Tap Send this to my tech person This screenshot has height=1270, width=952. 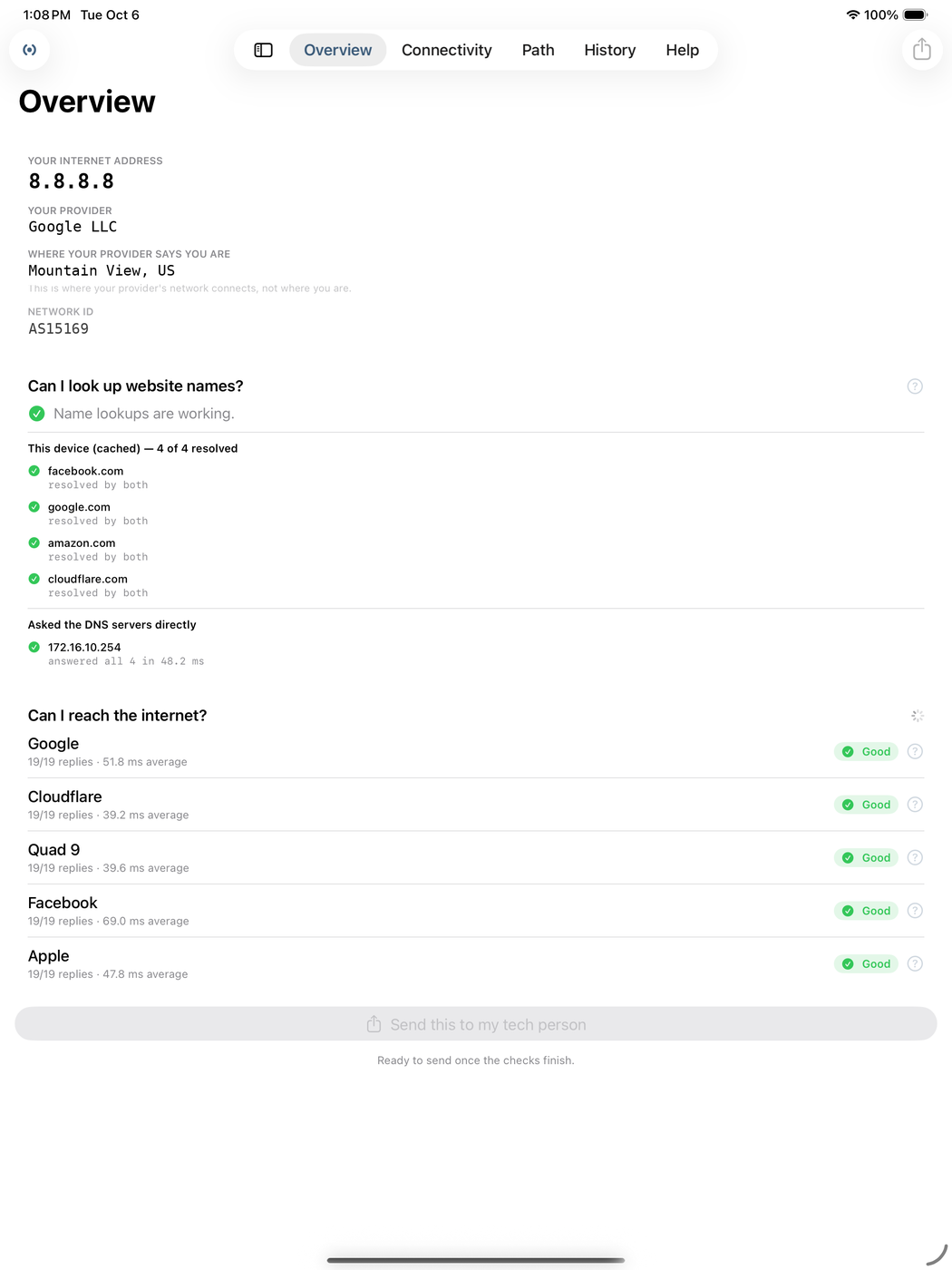[x=476, y=1024]
